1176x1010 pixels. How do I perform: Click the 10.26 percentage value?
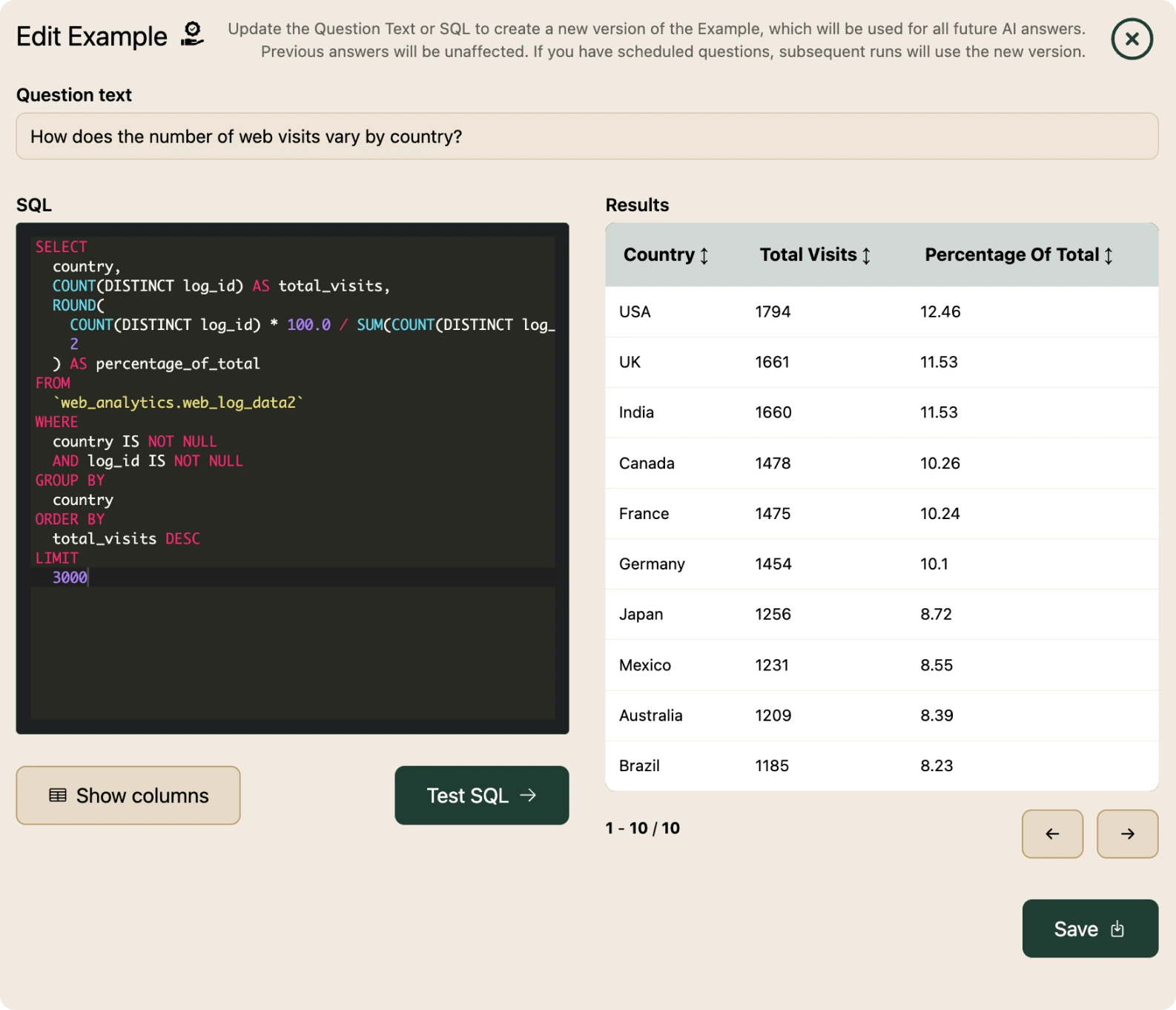click(940, 463)
